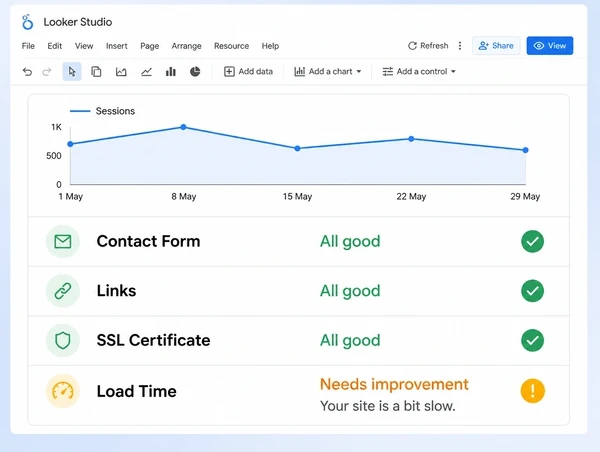Open the Insert menu
Viewport: 600px width, 452px height.
point(117,46)
